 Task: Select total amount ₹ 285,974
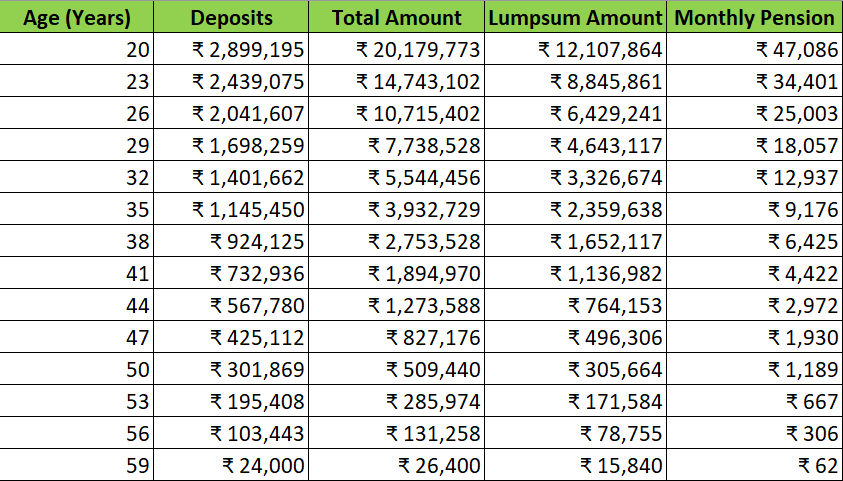(x=433, y=402)
